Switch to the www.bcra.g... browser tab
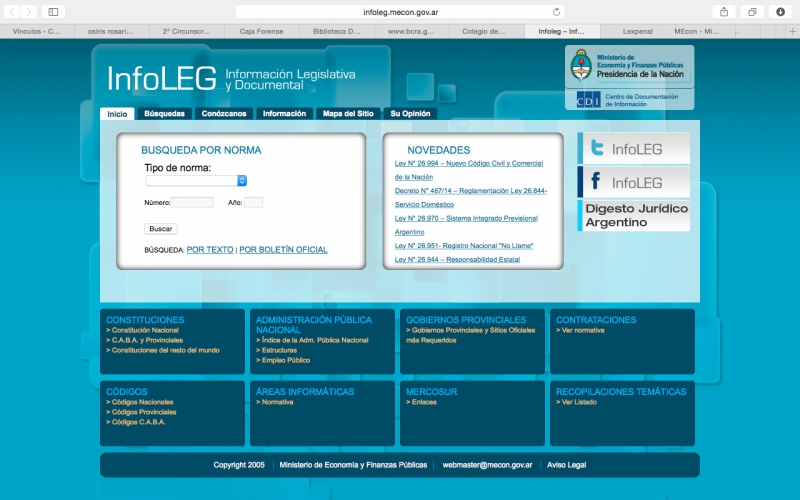Screen dimensions: 800x500 [x=411, y=32]
